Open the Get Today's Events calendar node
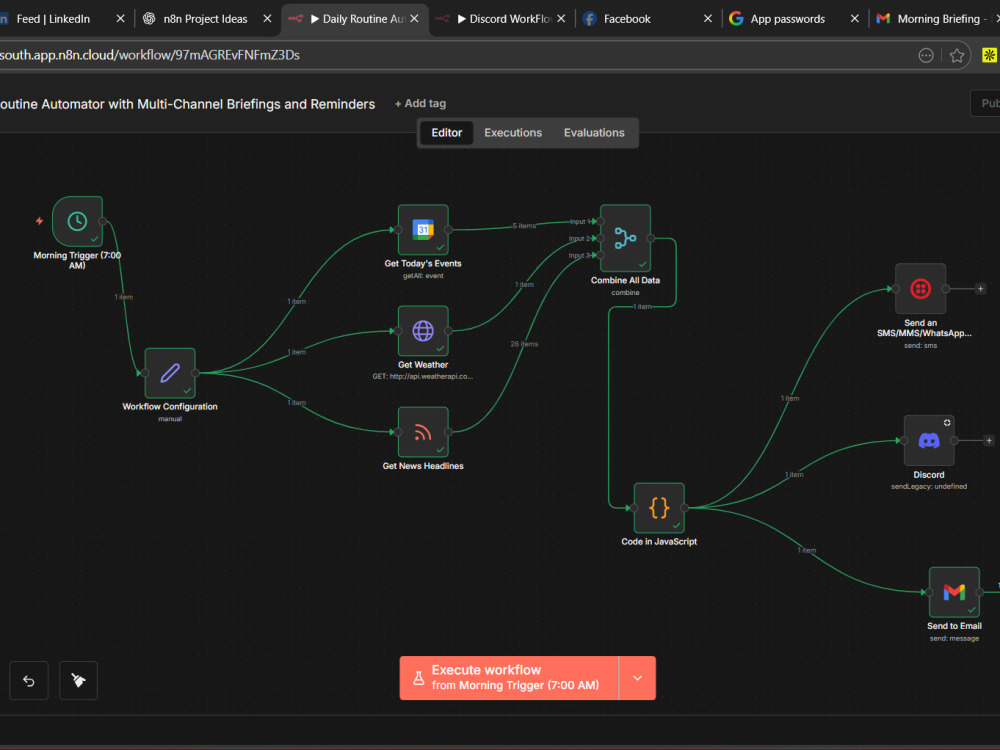Screen dimensions: 1000x750 click(x=423, y=230)
